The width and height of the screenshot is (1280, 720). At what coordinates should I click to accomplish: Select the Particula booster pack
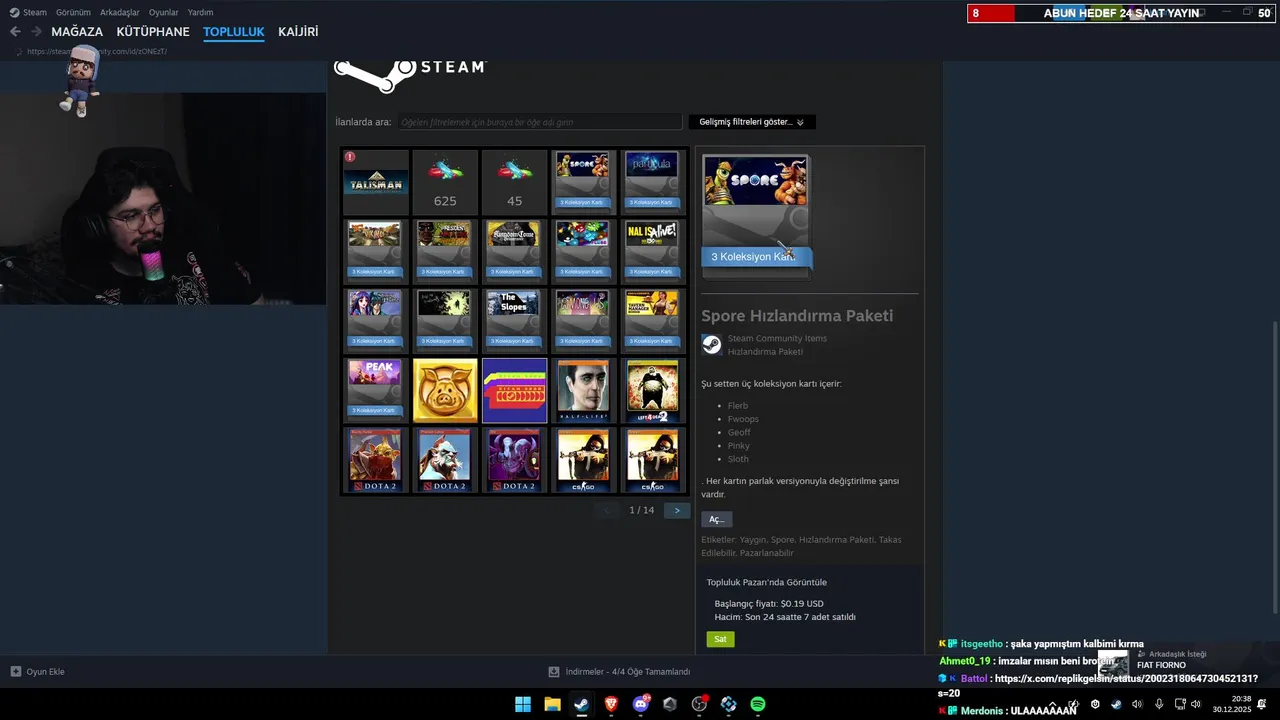coord(652,182)
